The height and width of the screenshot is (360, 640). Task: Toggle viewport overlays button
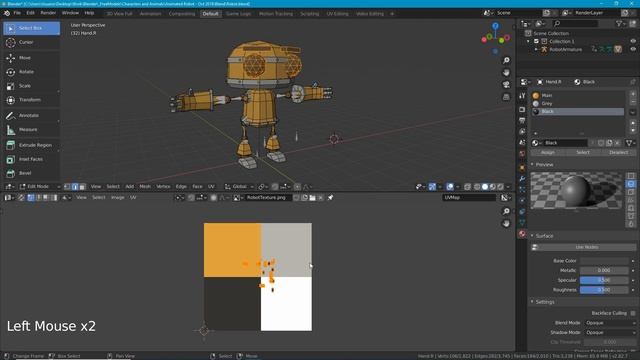point(450,187)
